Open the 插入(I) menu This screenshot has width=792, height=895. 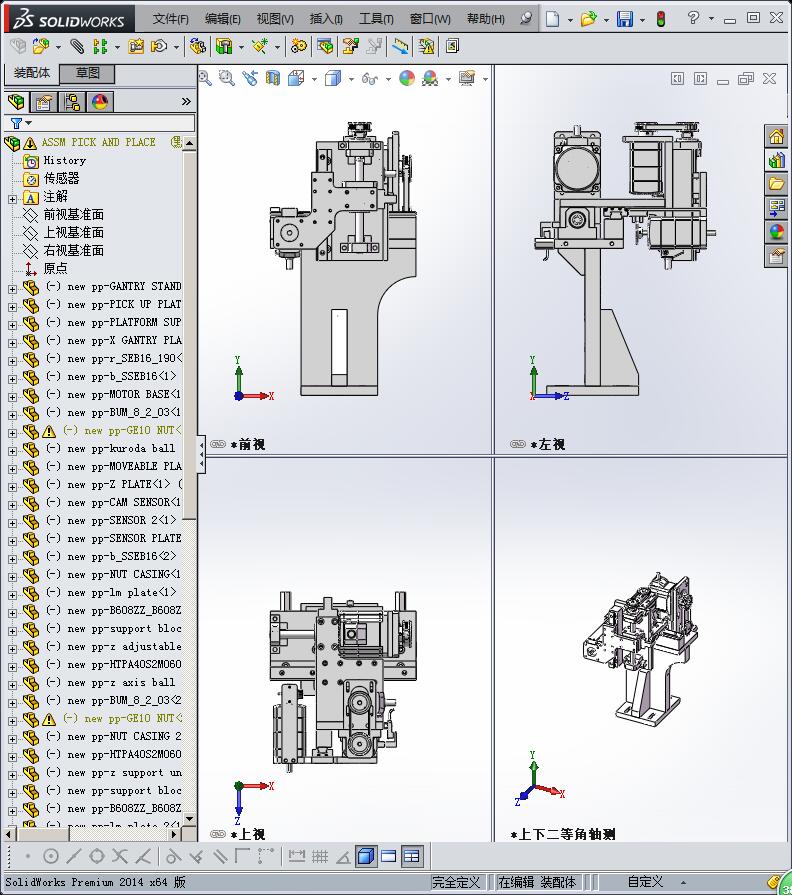click(x=326, y=19)
